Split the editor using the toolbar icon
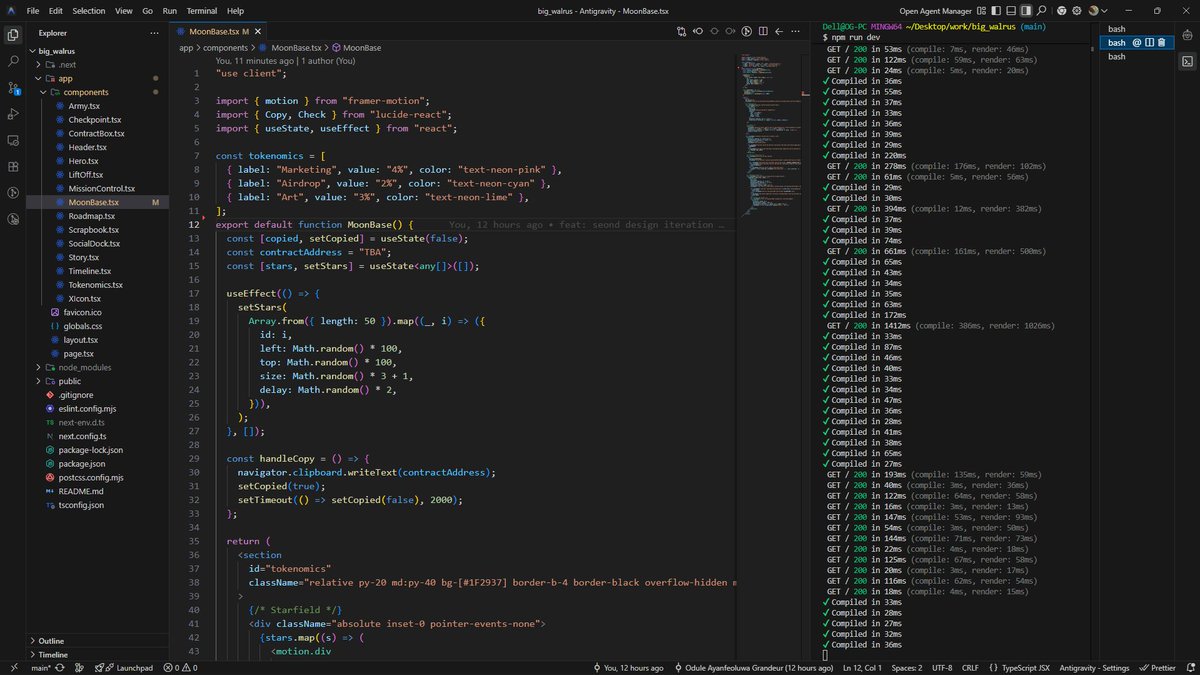The width and height of the screenshot is (1200, 675). tap(763, 31)
